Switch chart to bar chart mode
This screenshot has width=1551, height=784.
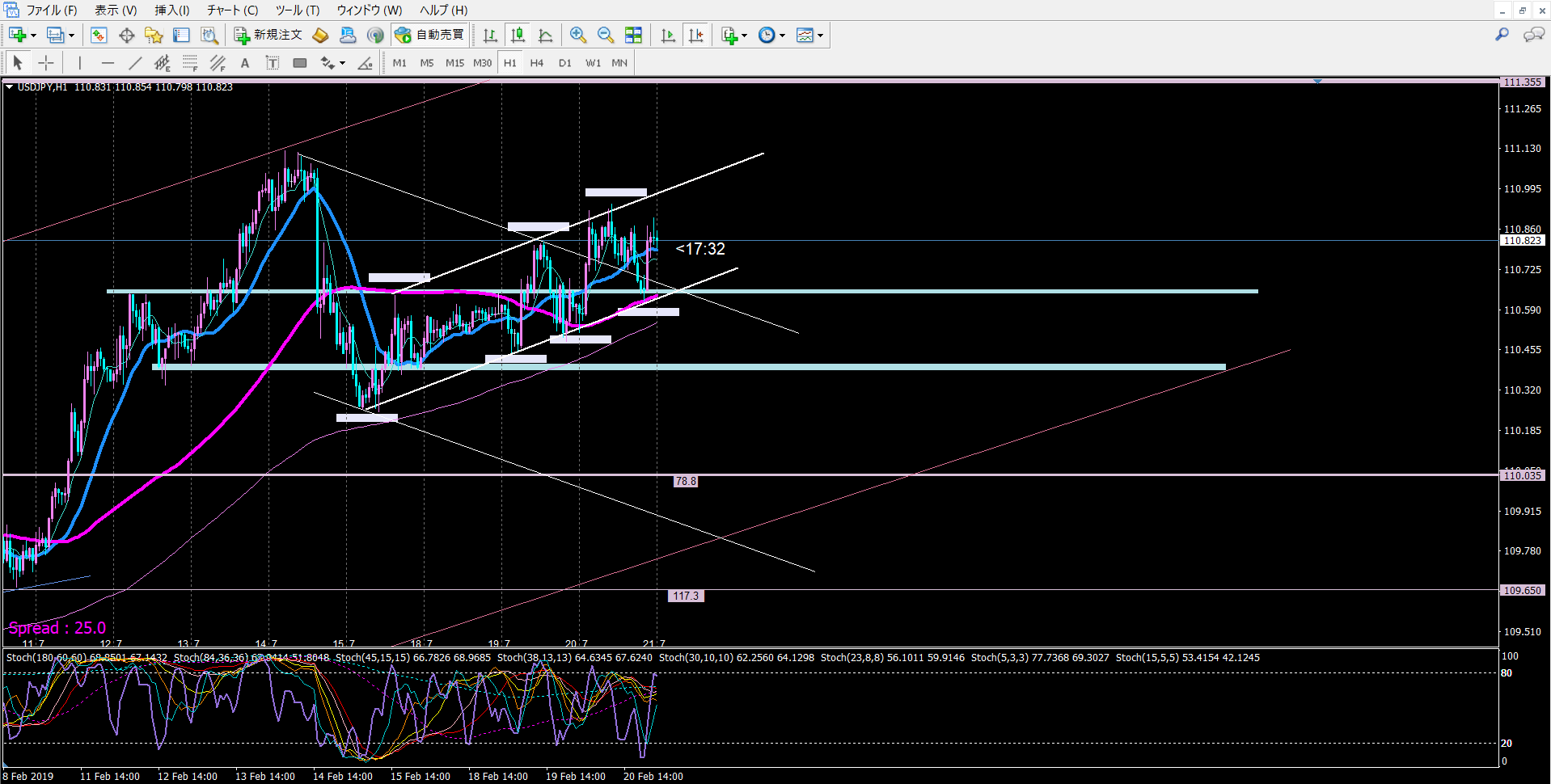coord(490,35)
